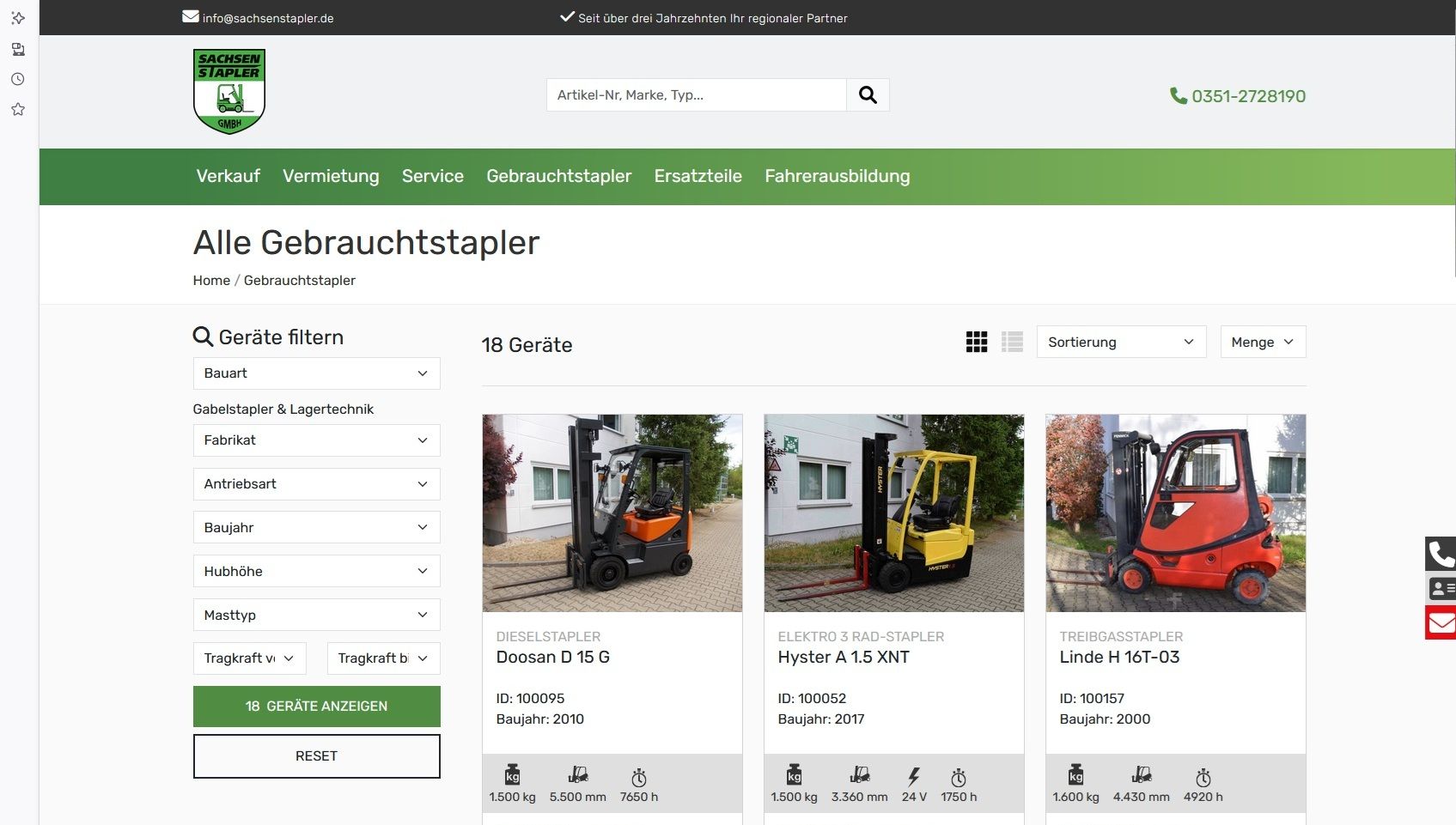Viewport: 1456px width, 825px height.
Task: Open bookmarks star icon in sidebar
Action: 18,109
